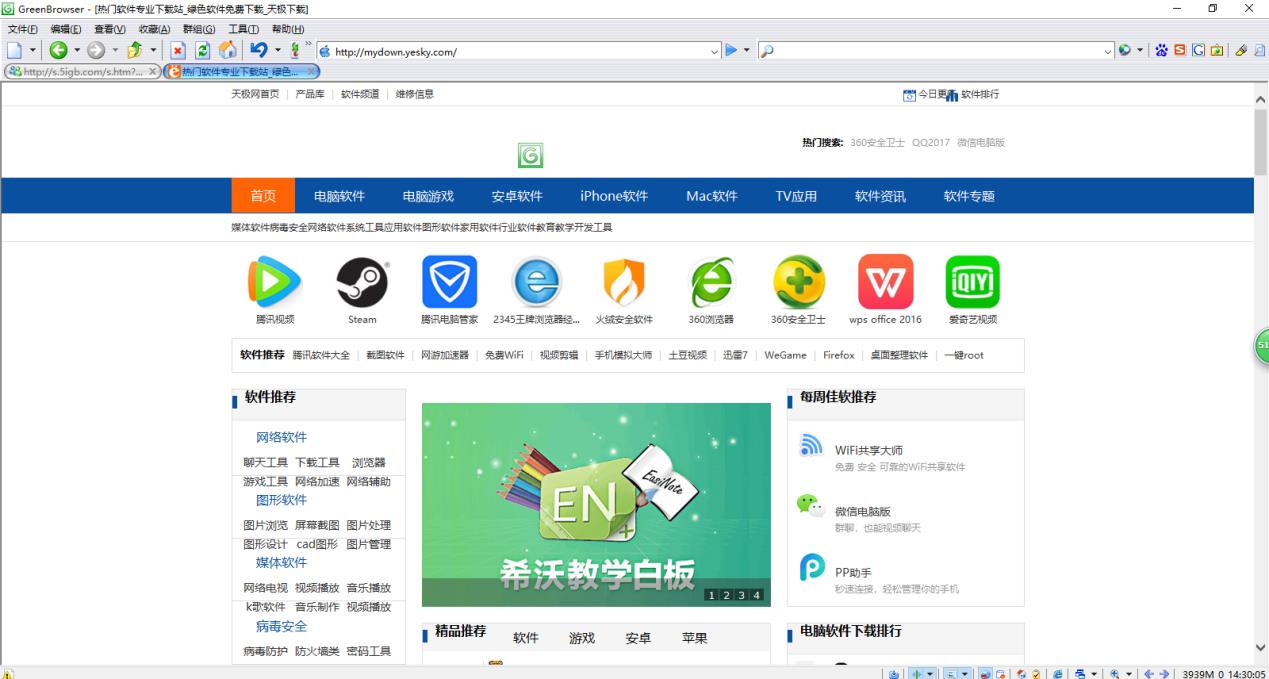Viewport: 1269px width, 679px height.
Task: Click the Baidu paw search icon
Action: [x=1161, y=50]
